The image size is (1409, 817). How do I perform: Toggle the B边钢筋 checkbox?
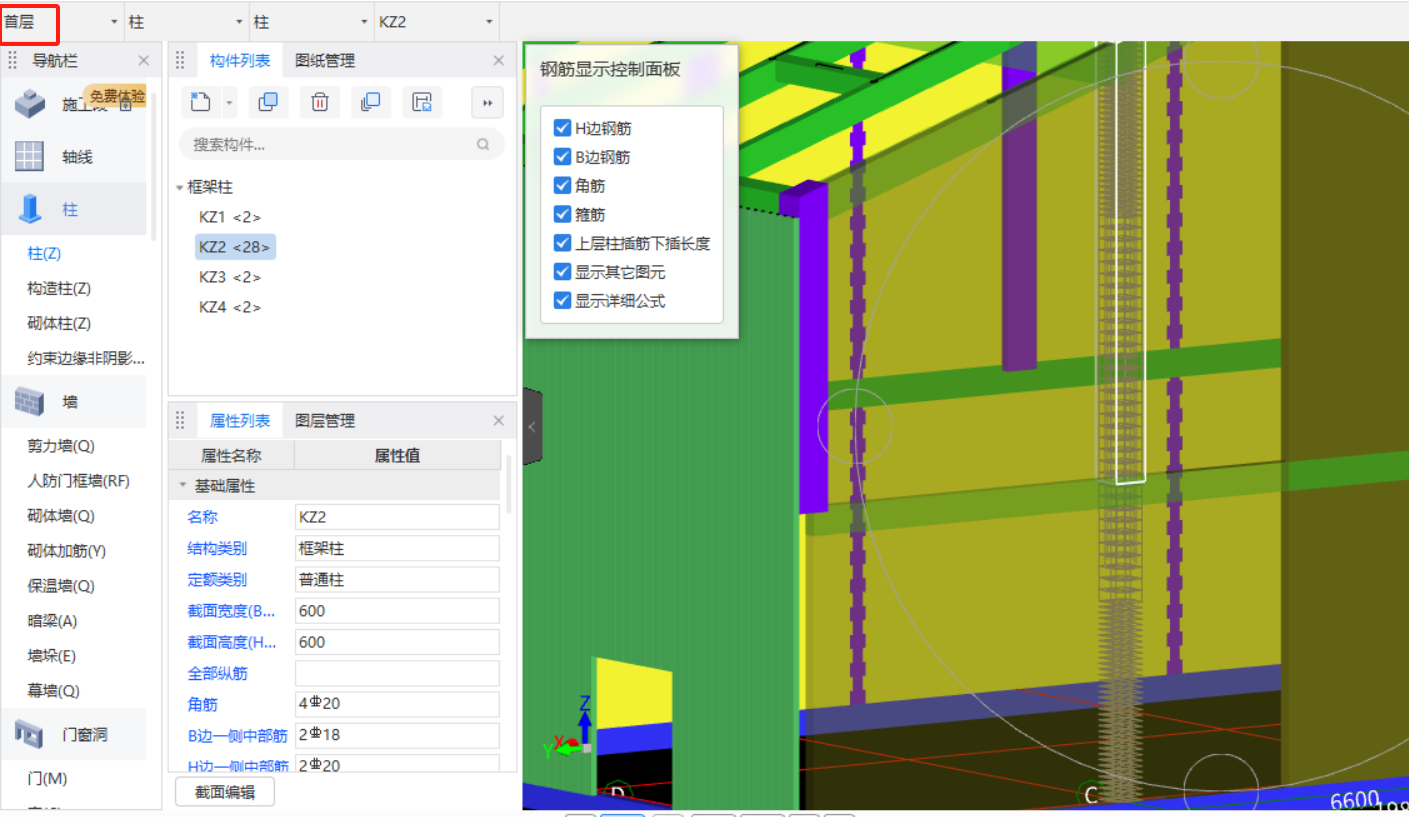[562, 157]
